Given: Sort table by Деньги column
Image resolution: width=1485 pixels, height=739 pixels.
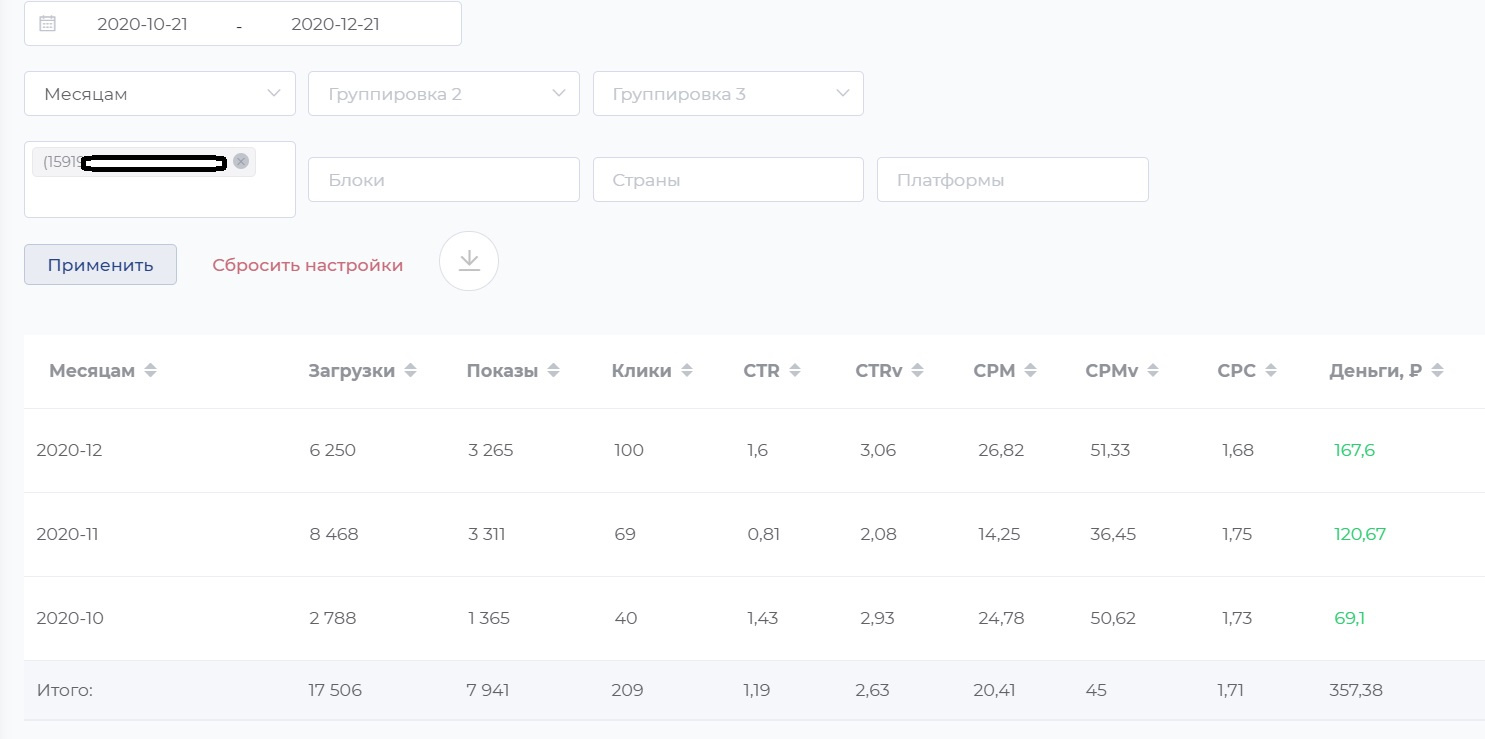Looking at the screenshot, I should (1437, 371).
